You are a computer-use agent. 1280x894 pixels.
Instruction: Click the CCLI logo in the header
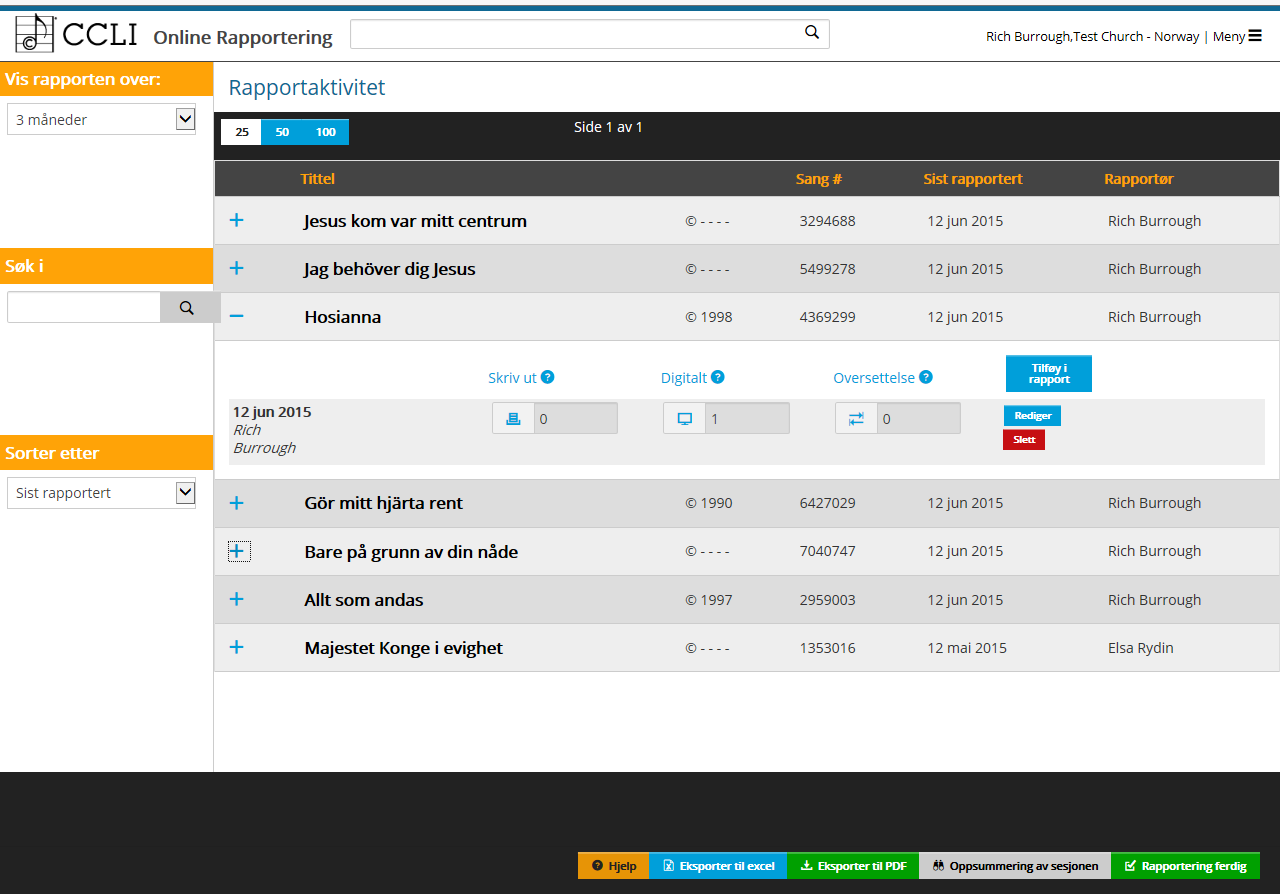point(76,34)
